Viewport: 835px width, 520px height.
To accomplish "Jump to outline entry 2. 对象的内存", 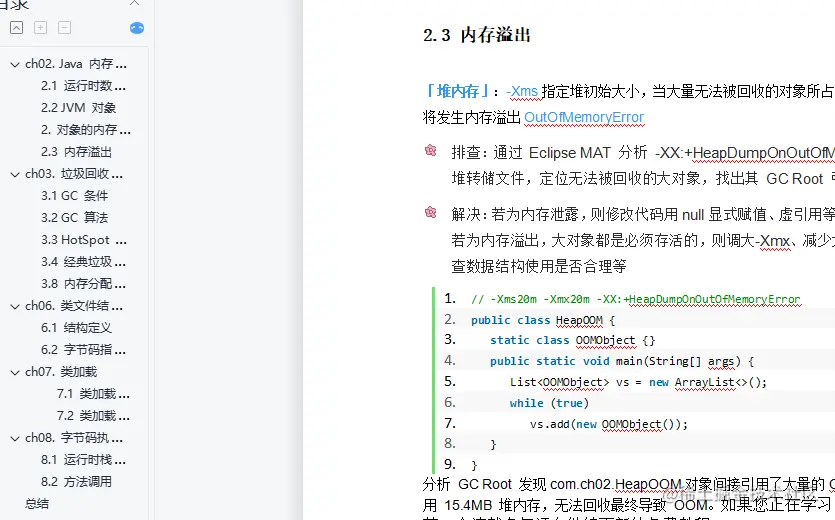I will [85, 130].
